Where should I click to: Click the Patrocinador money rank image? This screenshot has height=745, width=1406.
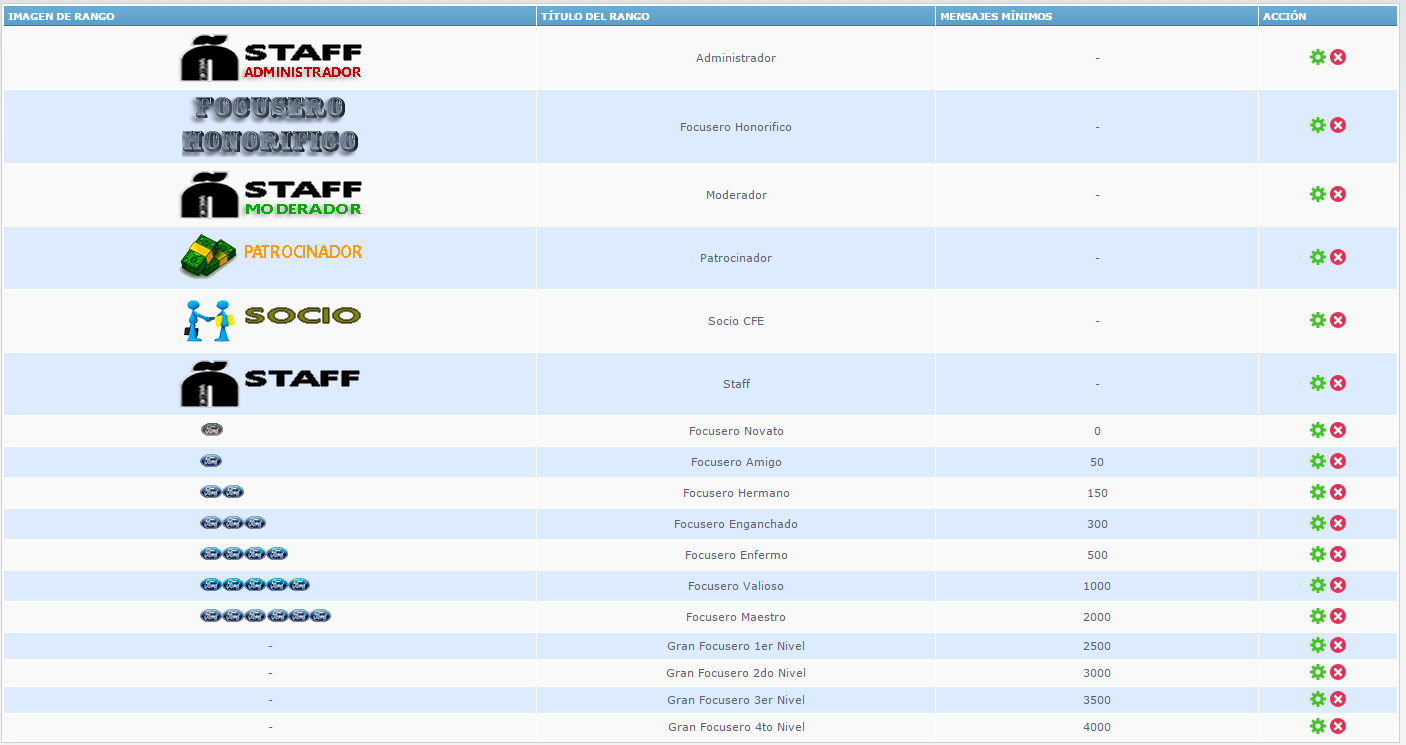(271, 257)
